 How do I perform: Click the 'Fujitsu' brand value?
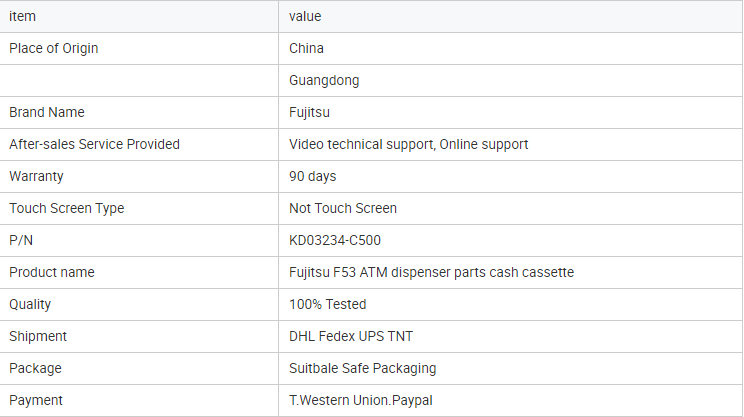[x=309, y=112]
